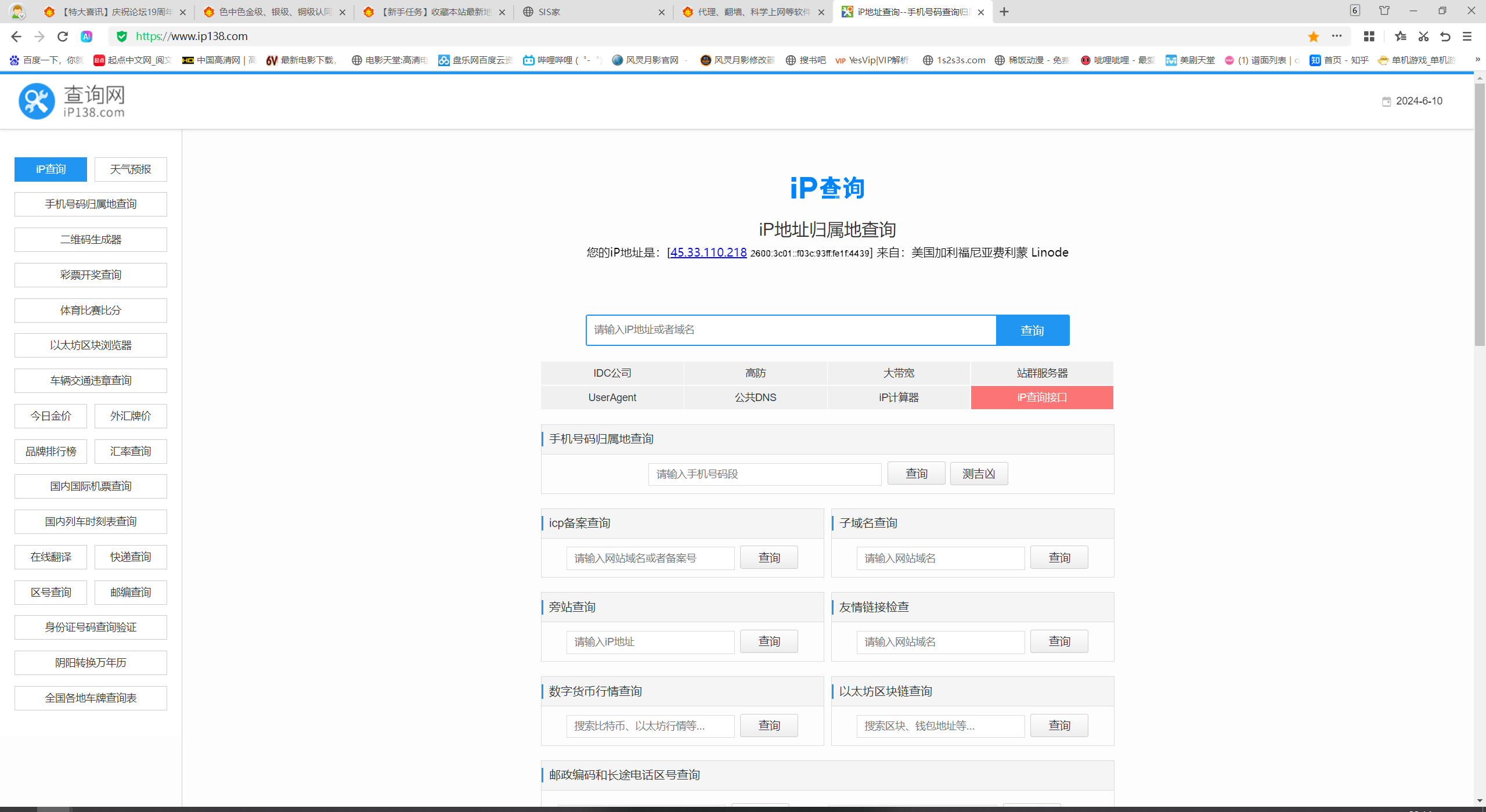Open the three-dot address bar menu
The width and height of the screenshot is (1486, 812).
[1337, 36]
